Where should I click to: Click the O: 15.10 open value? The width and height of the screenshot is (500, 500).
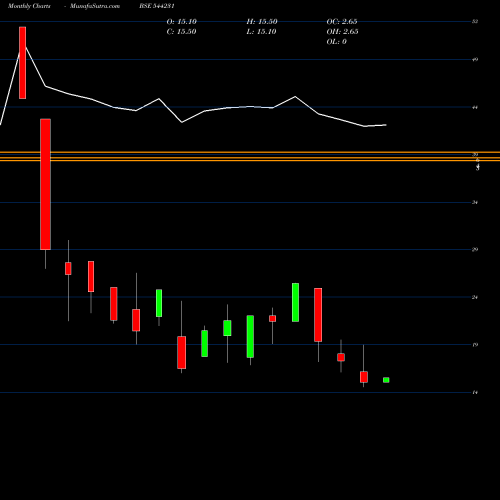coord(182,22)
